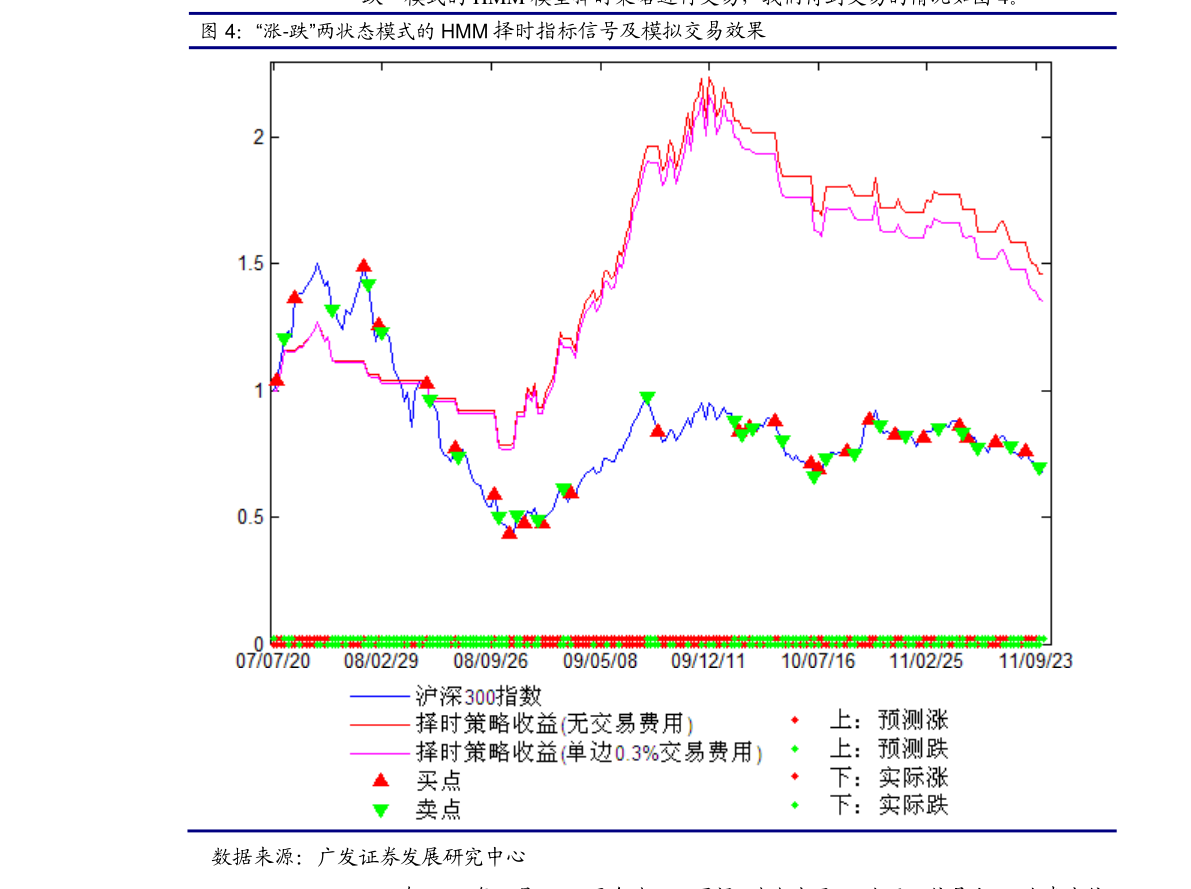Click the 0.5 y-axis tick label
This screenshot has height=889, width=1191.
[250, 518]
